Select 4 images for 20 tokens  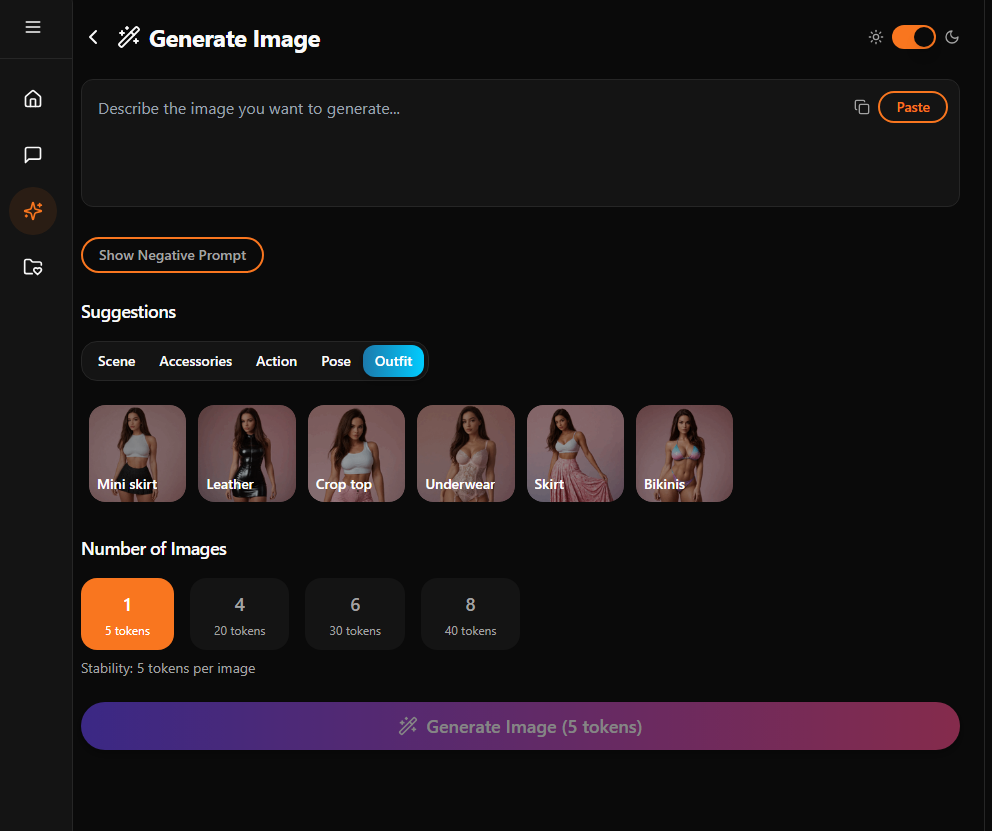tap(239, 614)
